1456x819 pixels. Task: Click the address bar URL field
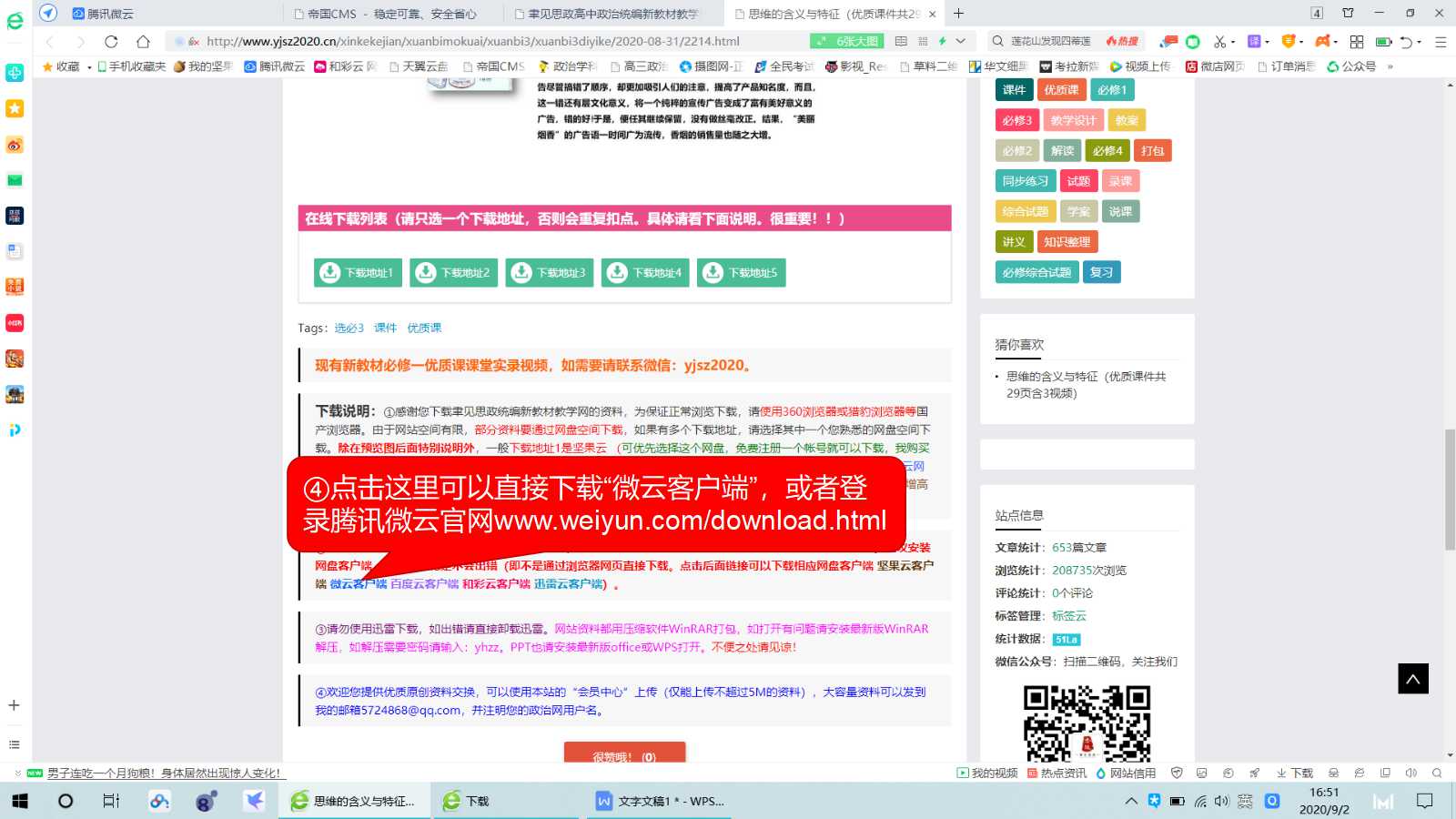point(473,41)
